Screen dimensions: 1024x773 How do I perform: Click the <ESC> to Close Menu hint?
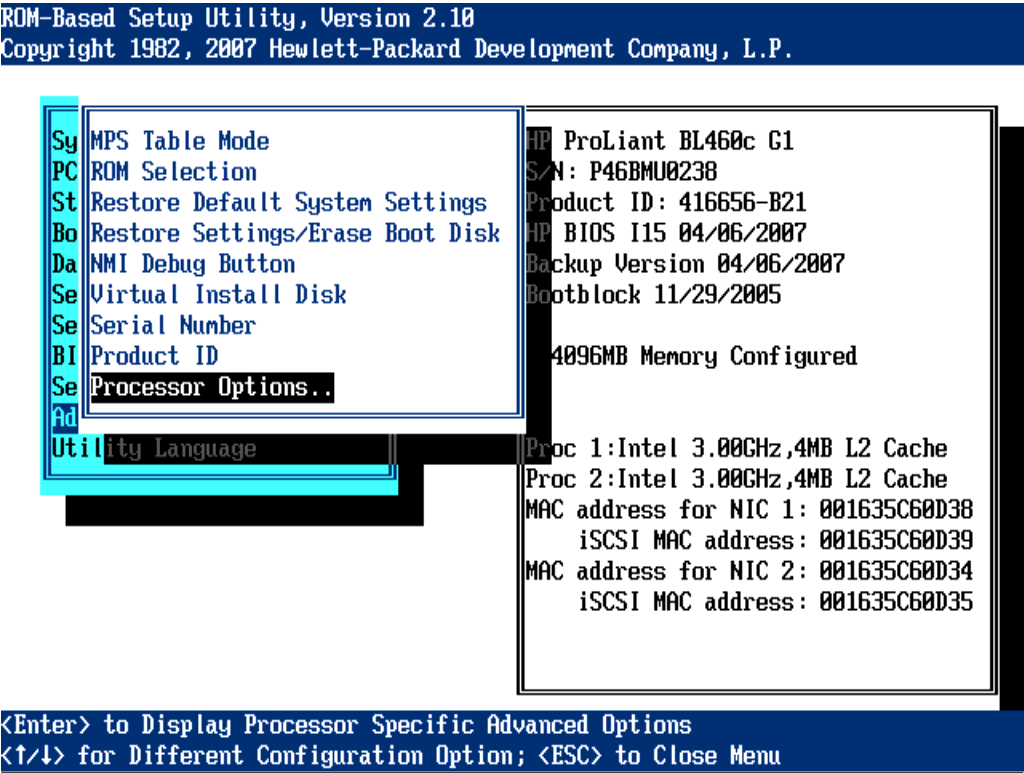point(660,755)
